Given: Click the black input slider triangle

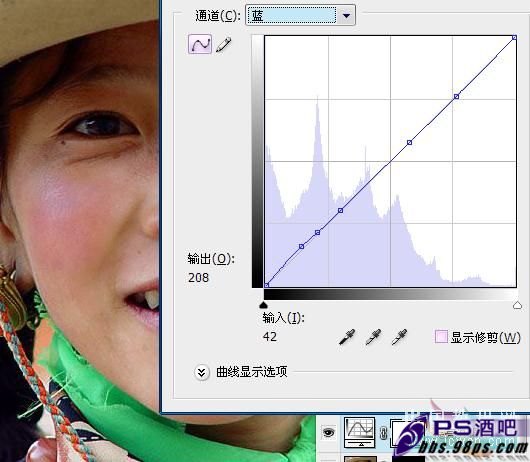Looking at the screenshot, I should (x=263, y=305).
